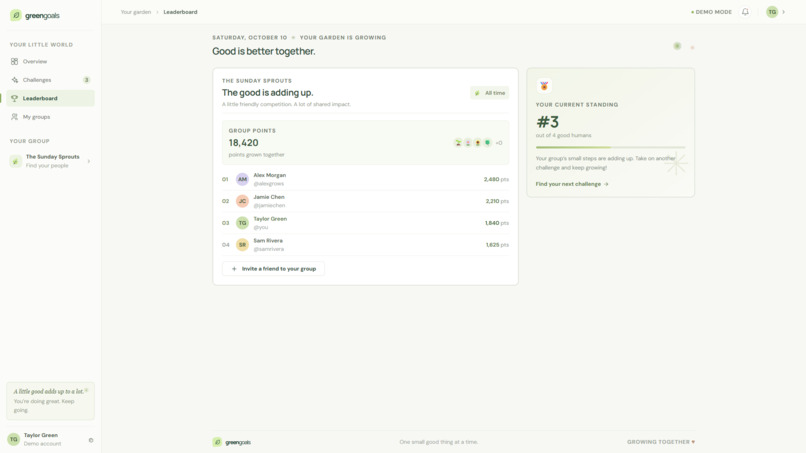806x453 pixels.
Task: Click 'One small good thing at a time.' footer
Action: (x=438, y=442)
